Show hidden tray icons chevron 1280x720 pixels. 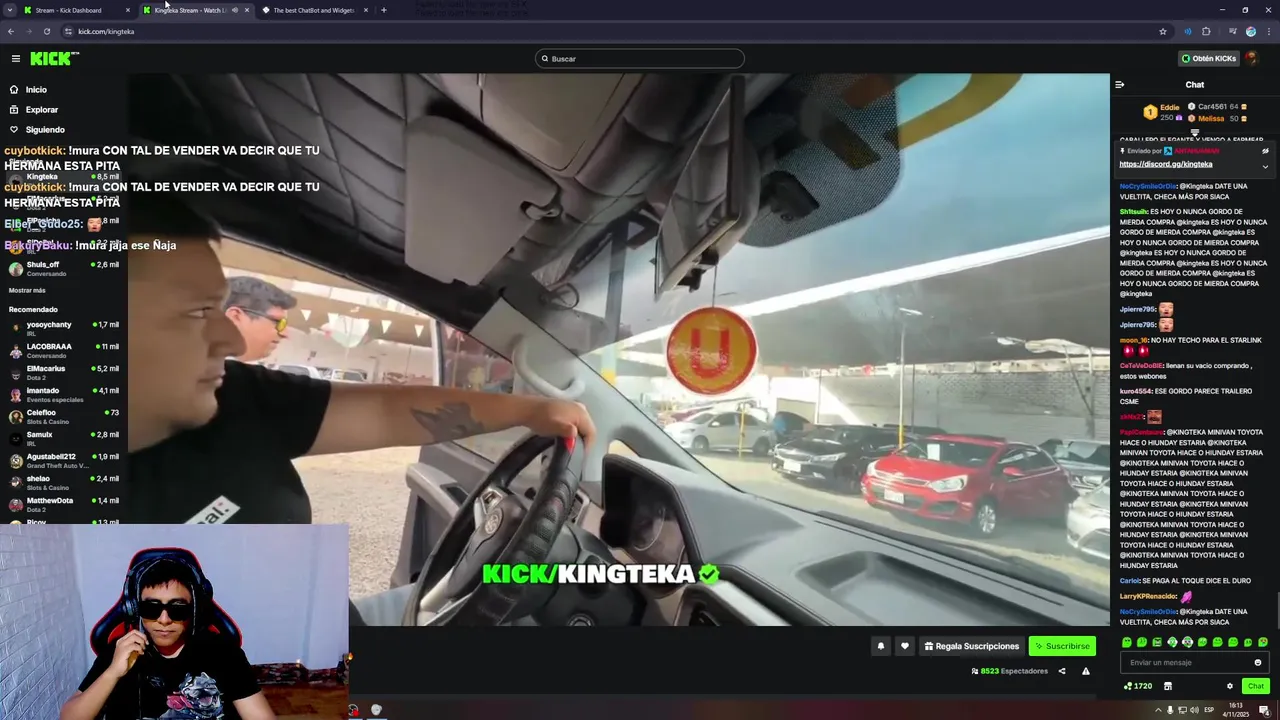click(x=1159, y=710)
